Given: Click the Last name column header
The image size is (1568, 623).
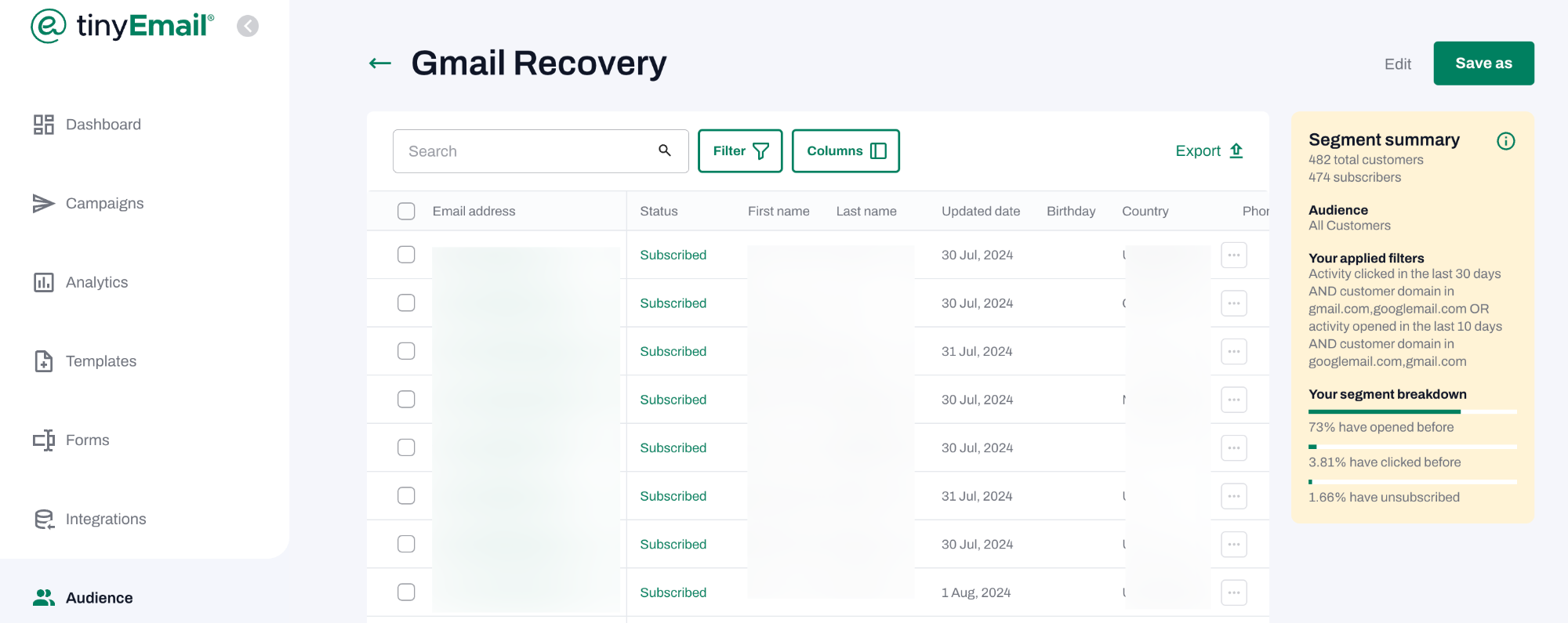Looking at the screenshot, I should (x=866, y=212).
